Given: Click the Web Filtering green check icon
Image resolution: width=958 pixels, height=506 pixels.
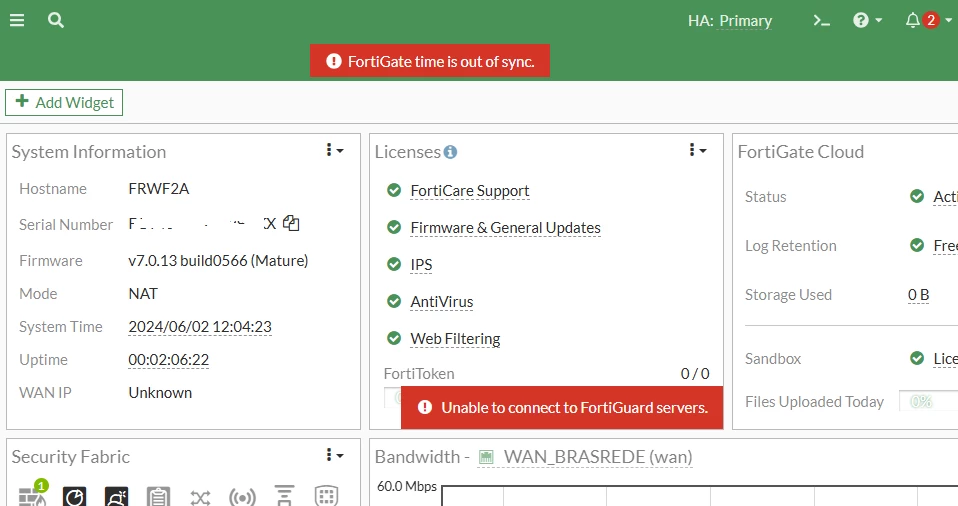Looking at the screenshot, I should tap(394, 338).
